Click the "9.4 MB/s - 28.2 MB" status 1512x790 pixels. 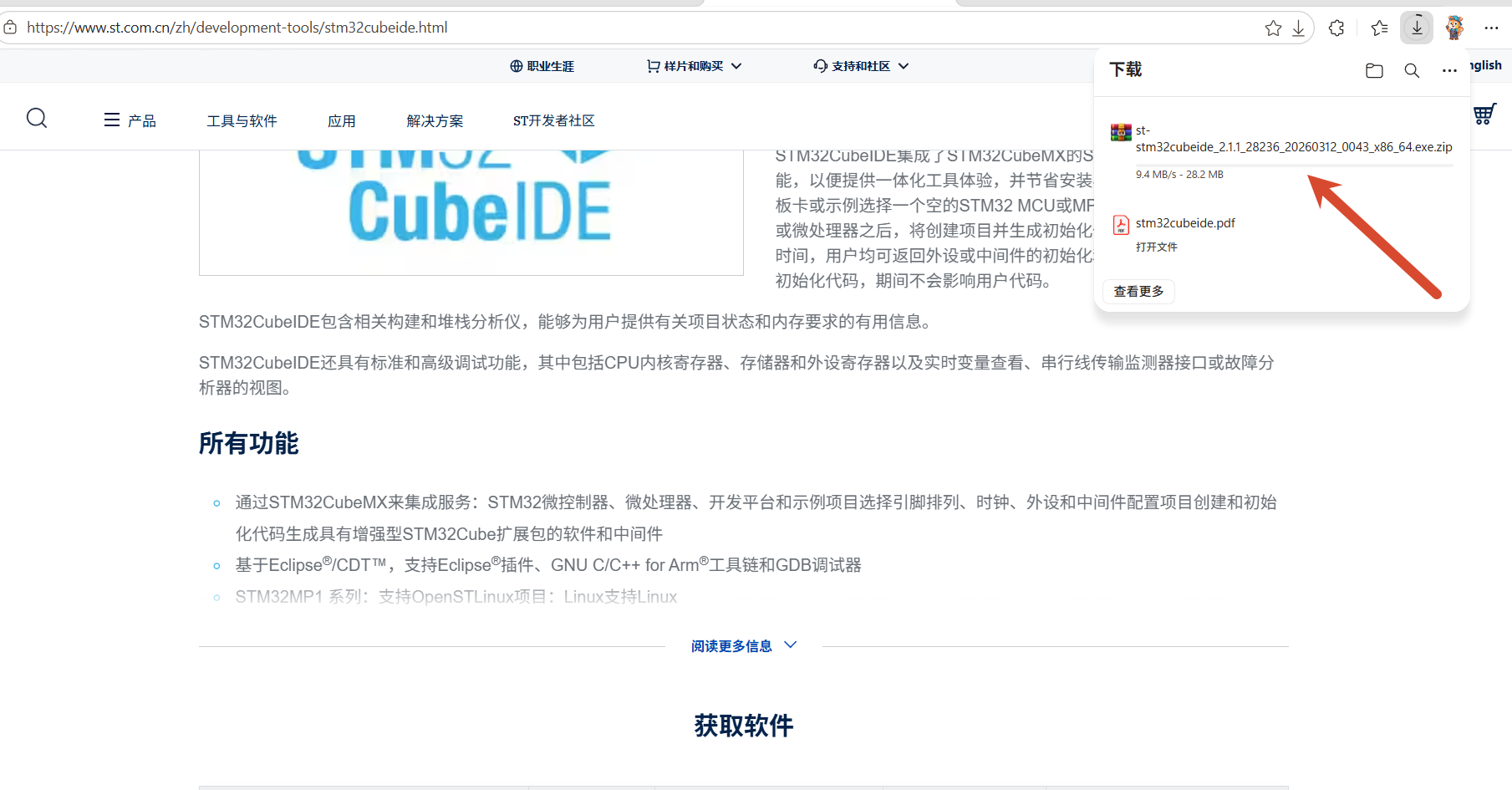click(1179, 175)
